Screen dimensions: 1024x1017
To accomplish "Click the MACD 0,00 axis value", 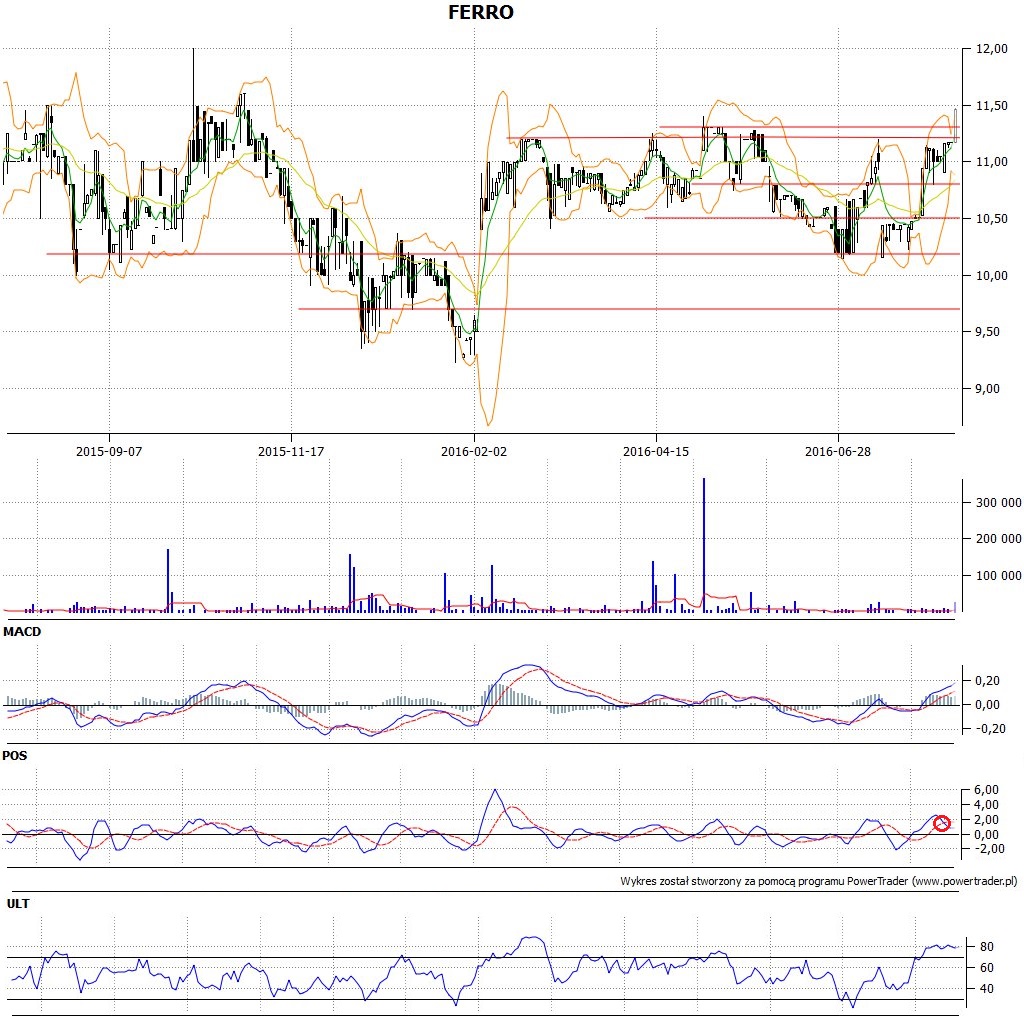I will 987,705.
